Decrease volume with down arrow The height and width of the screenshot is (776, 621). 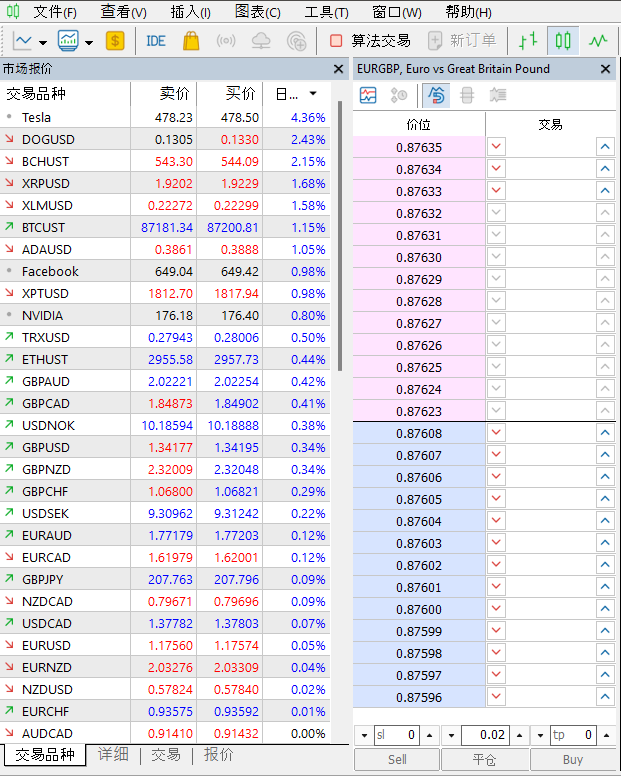tap(451, 735)
